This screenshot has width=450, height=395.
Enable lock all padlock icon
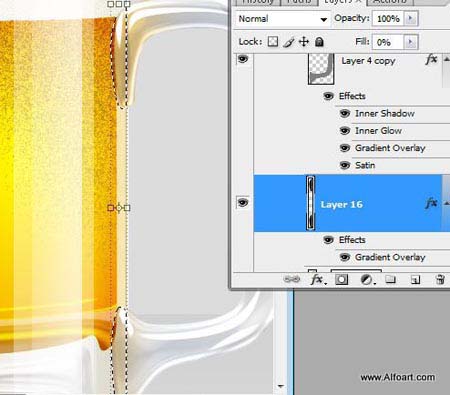point(319,42)
